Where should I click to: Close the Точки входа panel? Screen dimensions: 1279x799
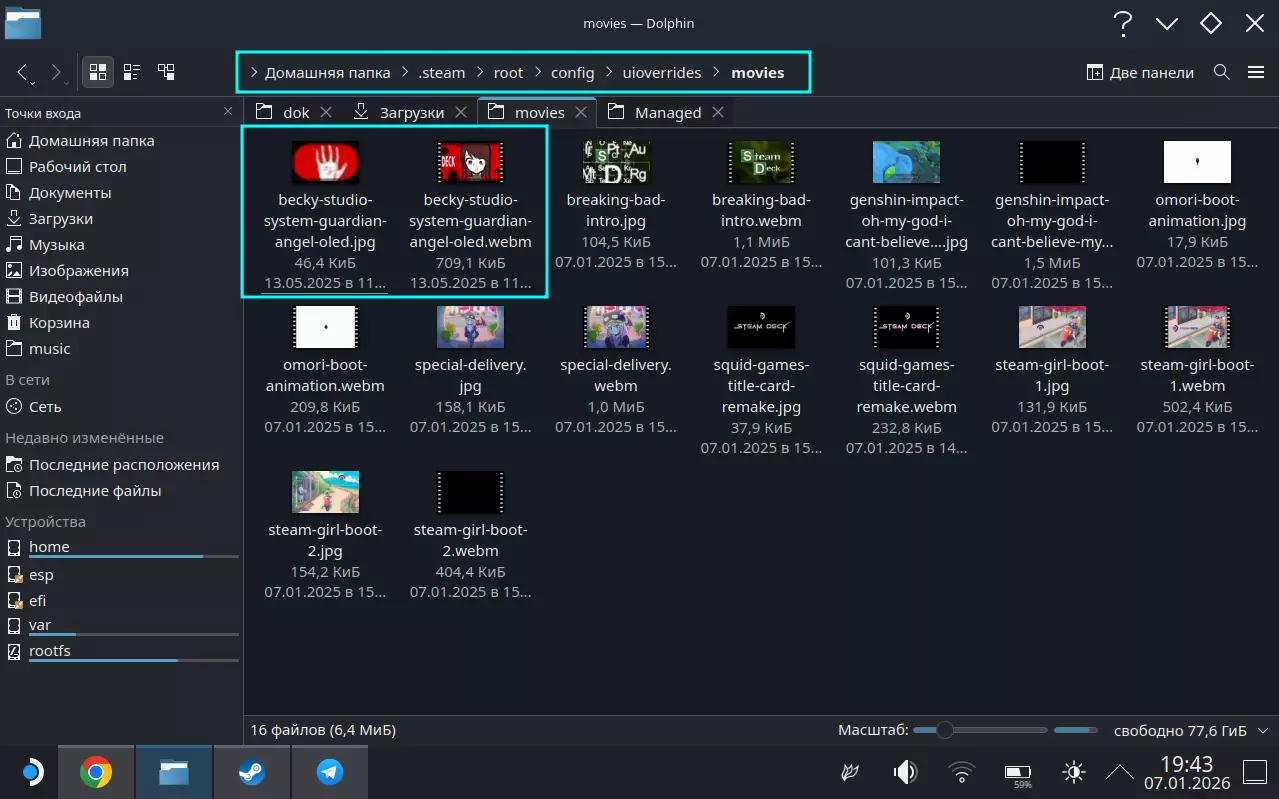[228, 113]
